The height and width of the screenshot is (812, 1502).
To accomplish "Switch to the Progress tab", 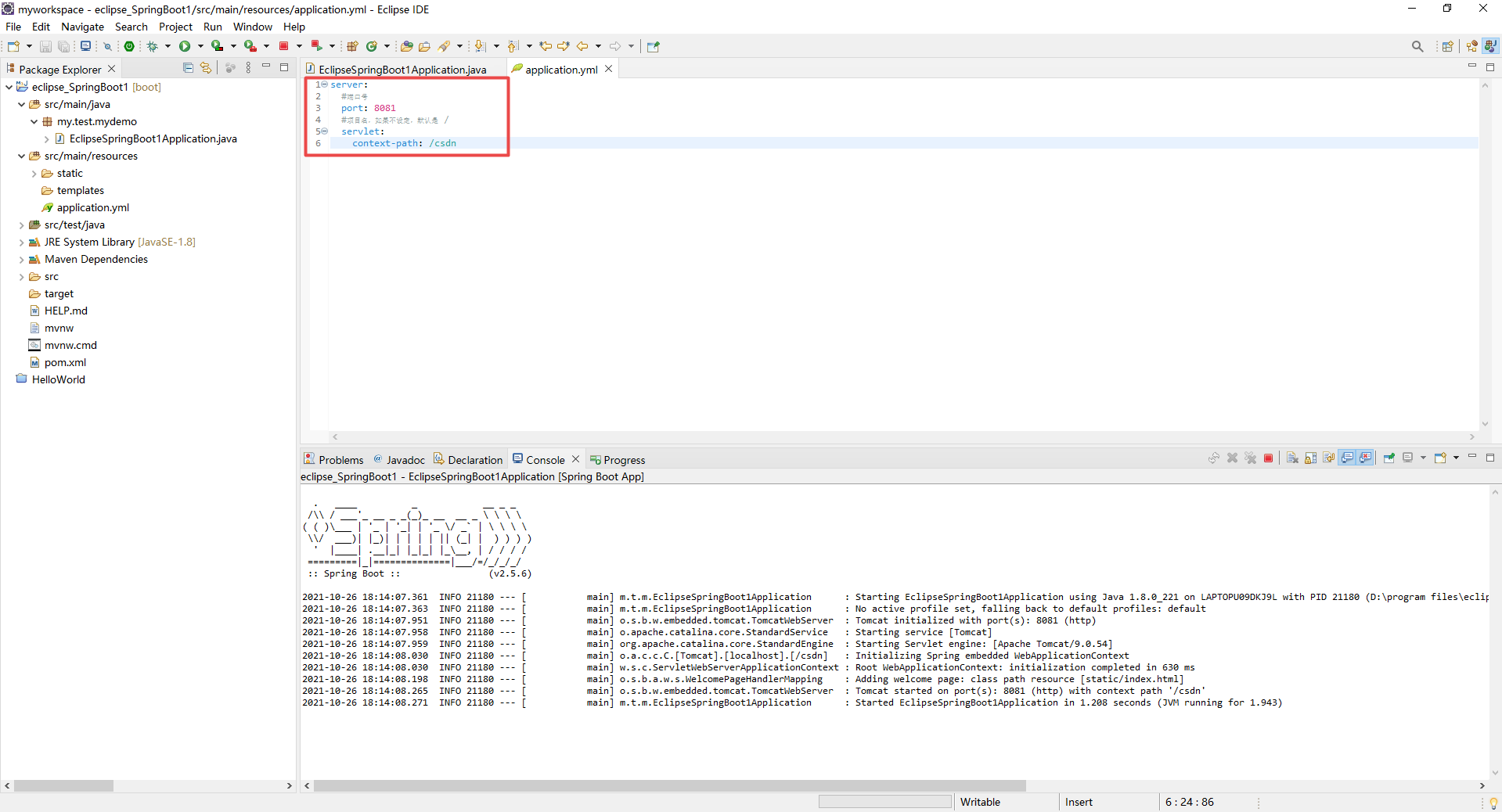I will [618, 460].
